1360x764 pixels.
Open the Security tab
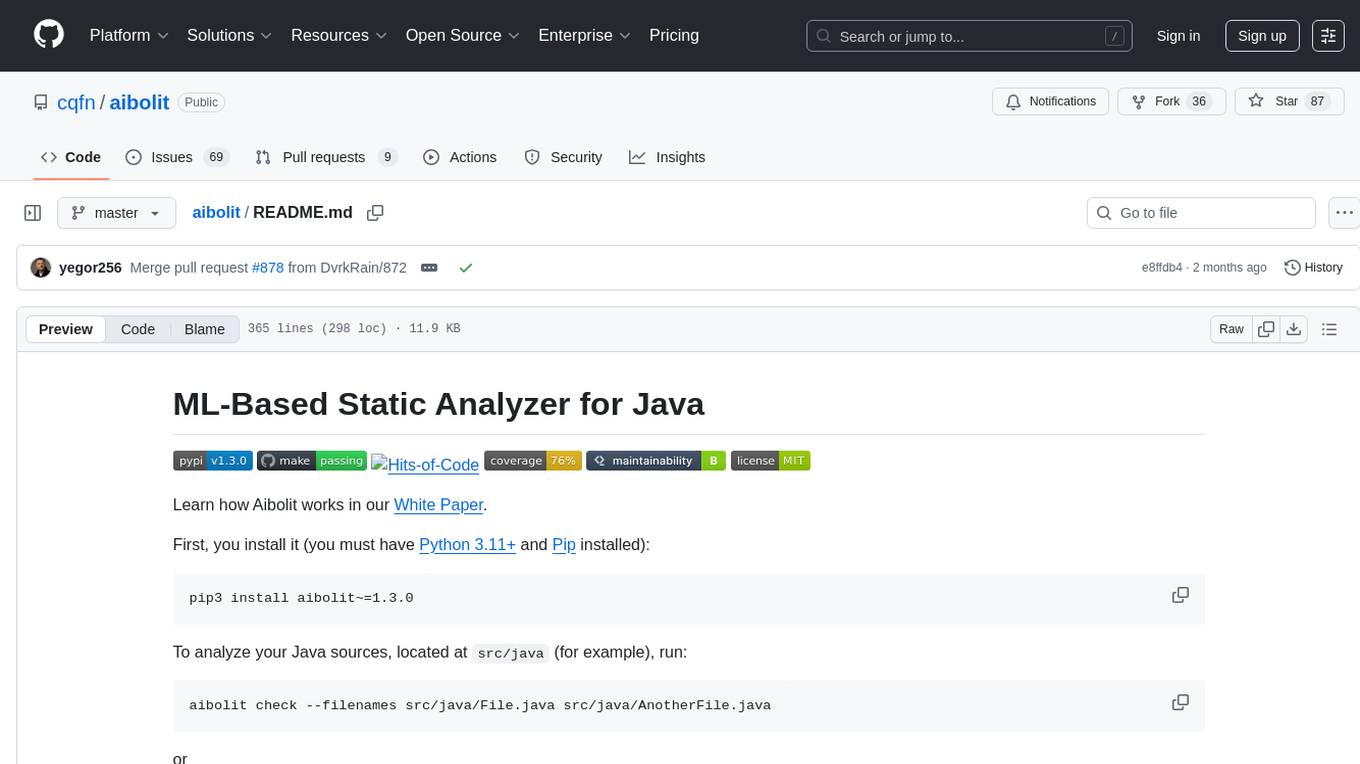click(564, 157)
